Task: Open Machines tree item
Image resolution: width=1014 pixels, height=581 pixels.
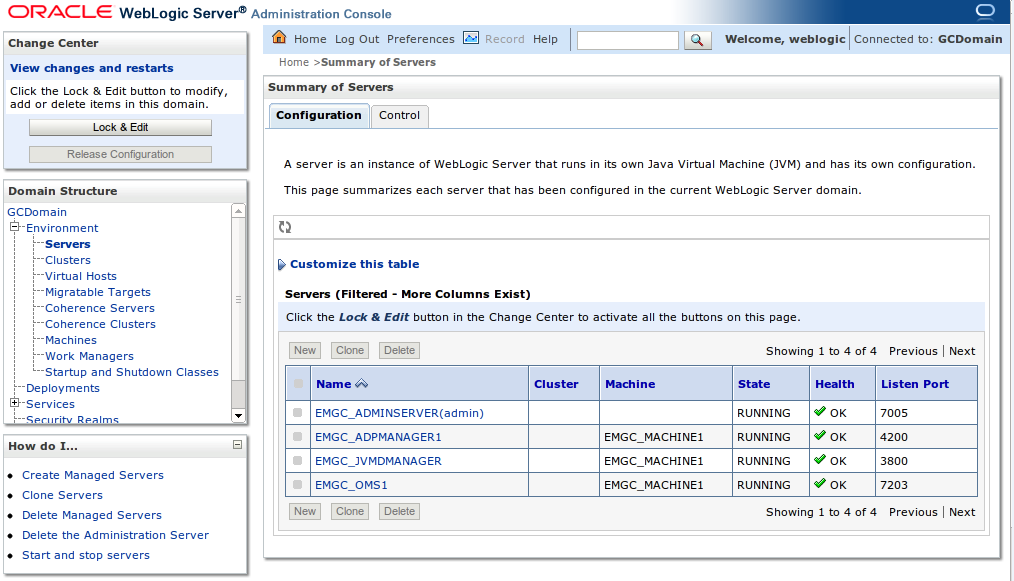Action: (x=70, y=340)
